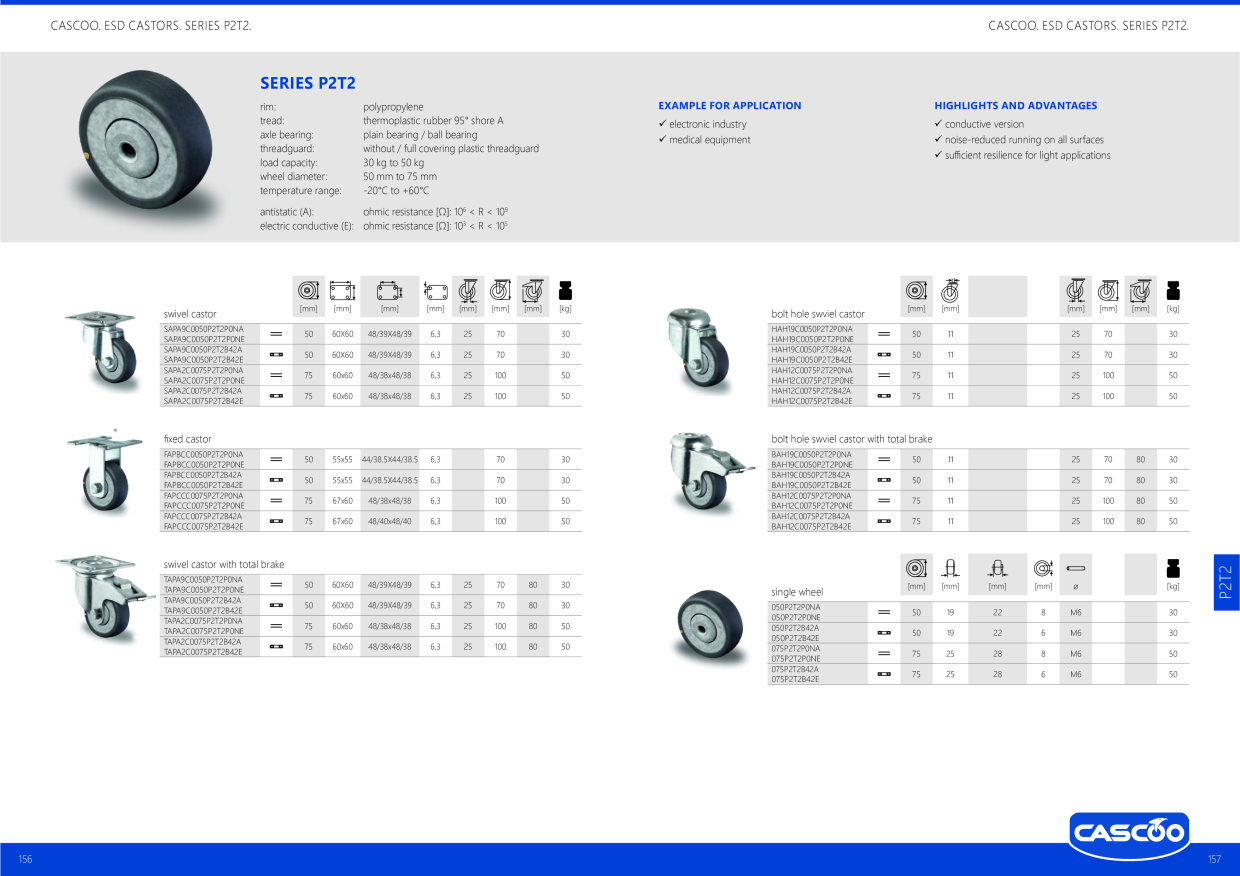Click page number 157

click(x=1214, y=860)
